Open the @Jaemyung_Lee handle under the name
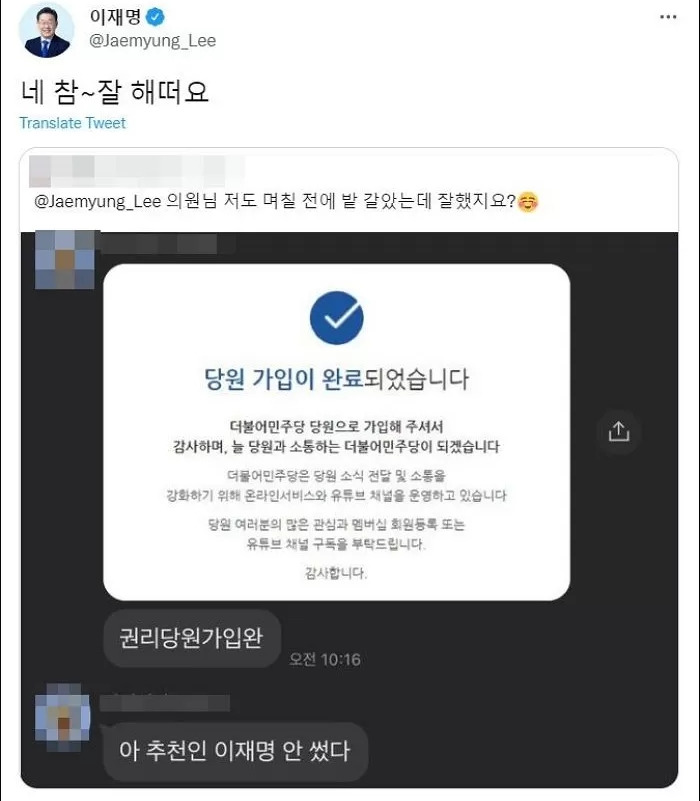This screenshot has height=801, width=700. [152, 41]
